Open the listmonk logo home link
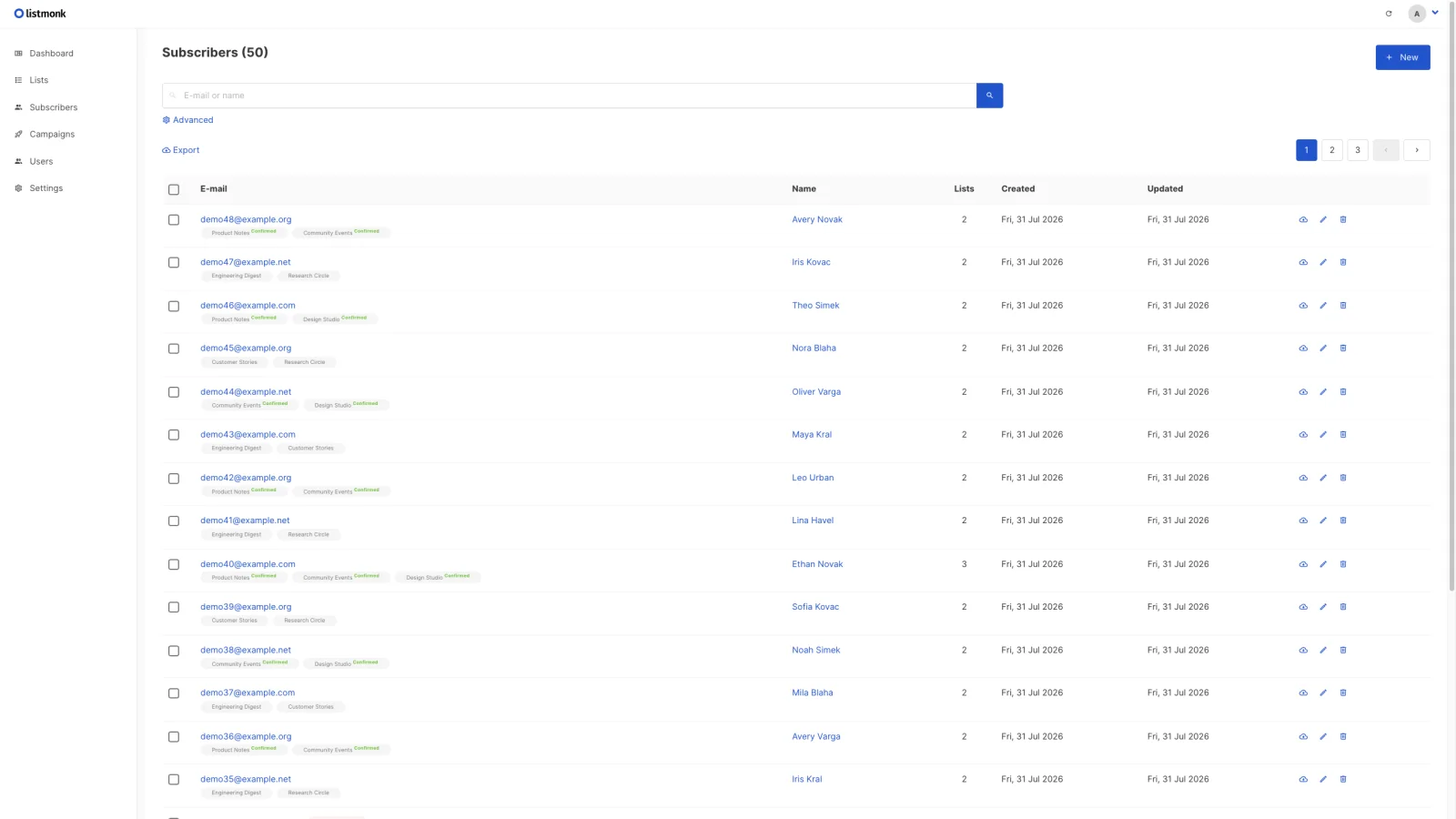 40,14
